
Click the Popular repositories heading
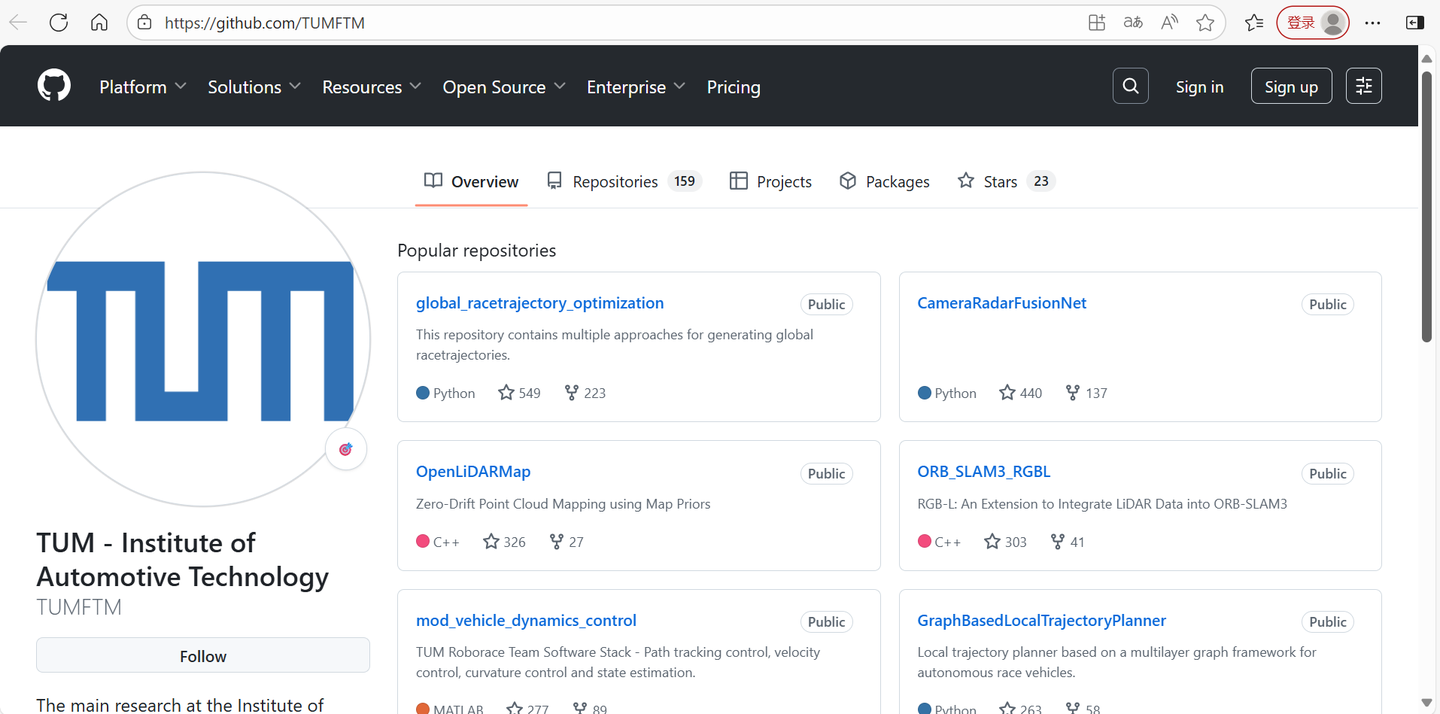(x=477, y=250)
